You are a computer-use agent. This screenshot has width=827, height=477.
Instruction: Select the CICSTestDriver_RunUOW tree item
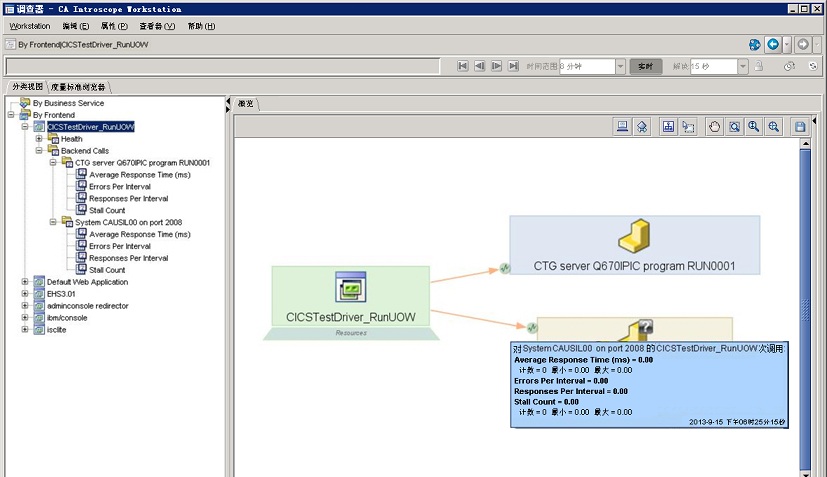pyautogui.click(x=91, y=127)
